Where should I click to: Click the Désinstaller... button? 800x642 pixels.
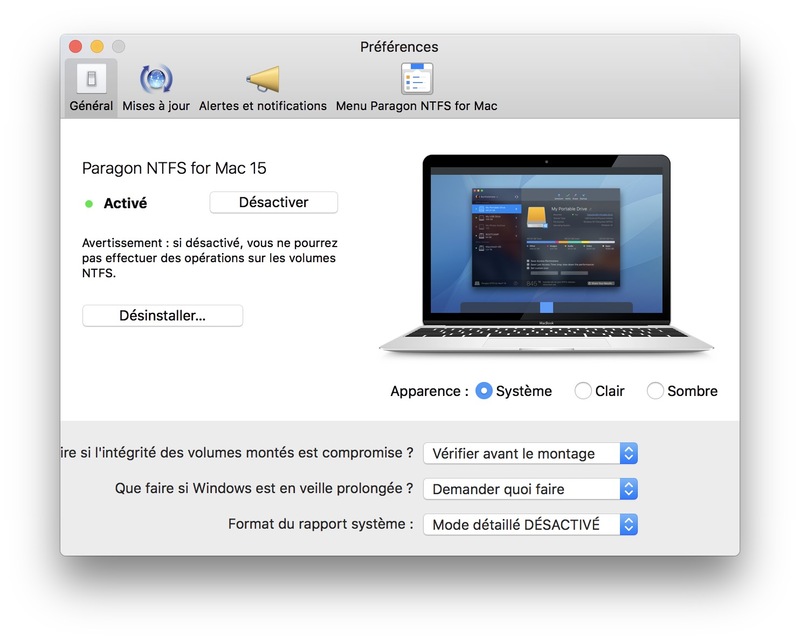point(162,316)
